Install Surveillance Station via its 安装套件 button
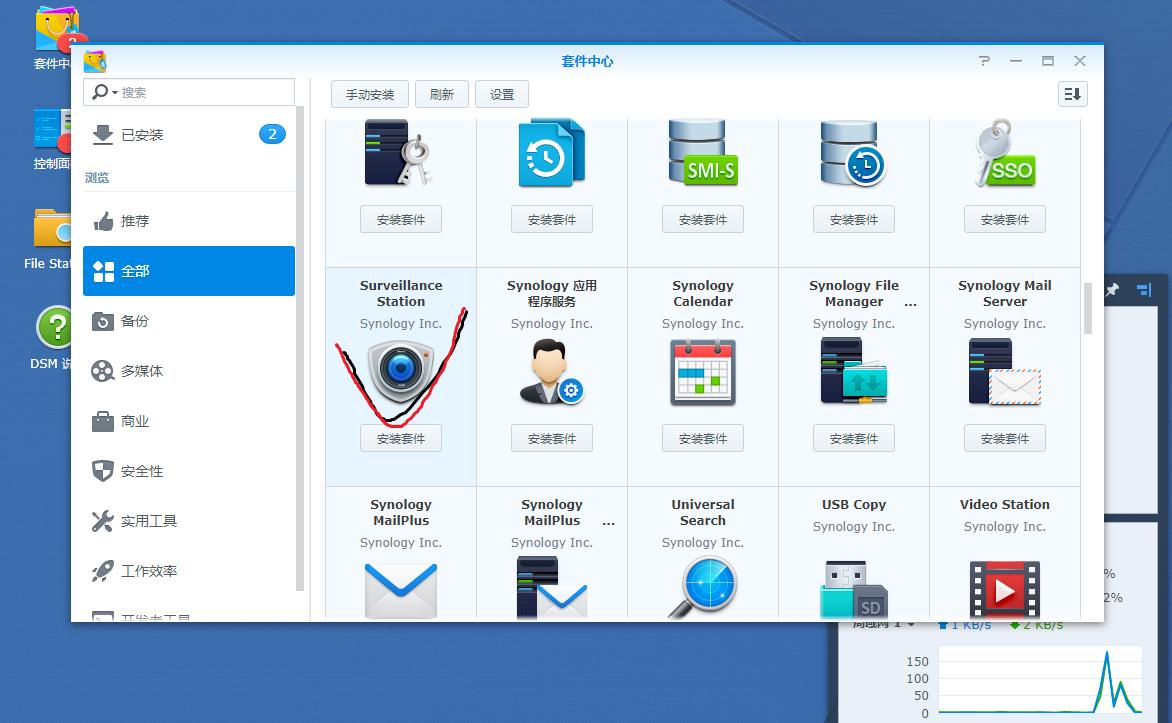This screenshot has height=723, width=1172. pos(400,438)
